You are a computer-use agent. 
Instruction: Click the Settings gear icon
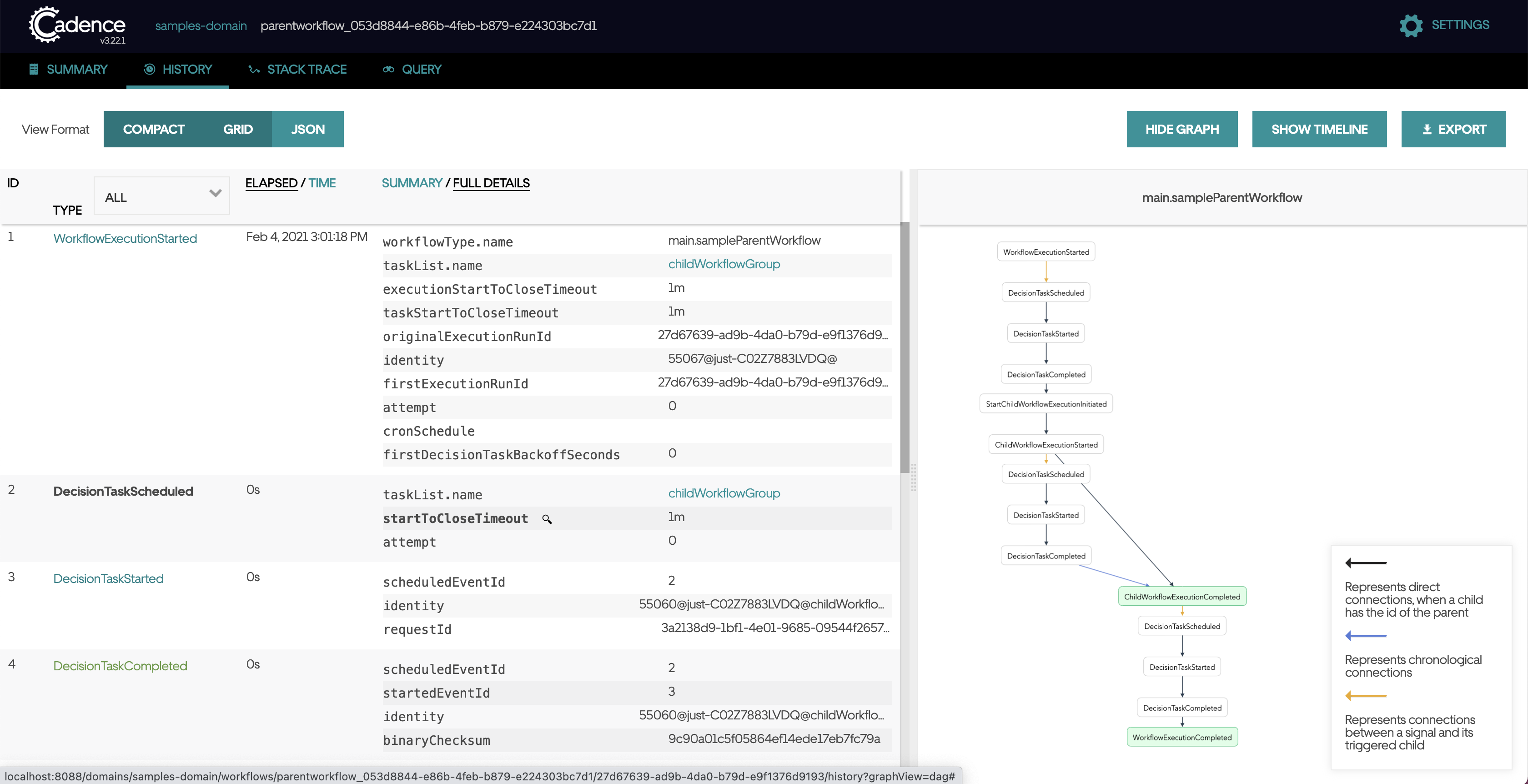pos(1411,25)
